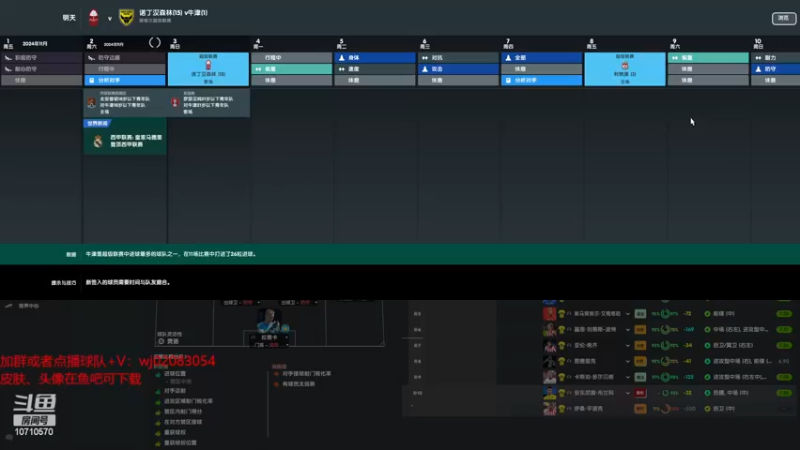This screenshot has height=450, width=800.
Task: Open the day 8 Liverpool match card
Action: tap(625, 69)
